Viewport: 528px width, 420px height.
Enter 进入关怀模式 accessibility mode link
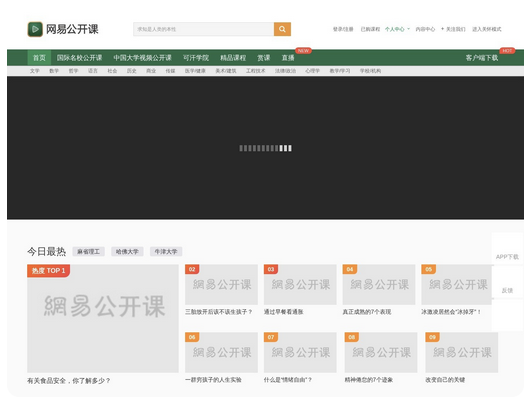pyautogui.click(x=487, y=29)
